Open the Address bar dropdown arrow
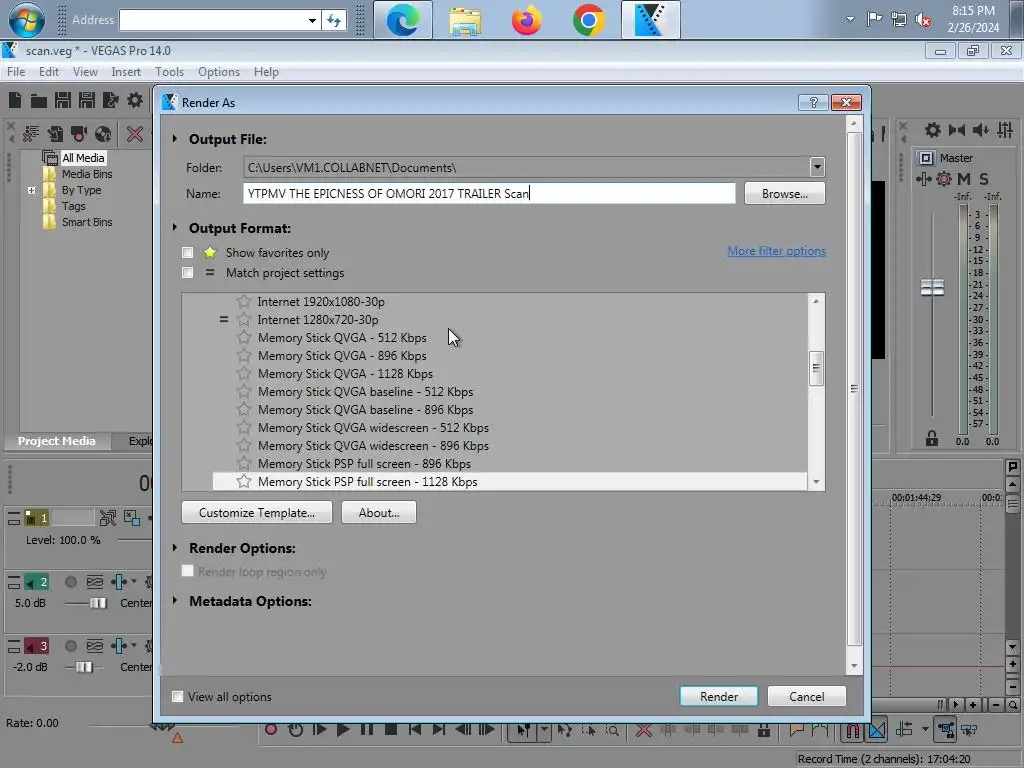Screen dimensions: 1024x768 click(x=312, y=20)
